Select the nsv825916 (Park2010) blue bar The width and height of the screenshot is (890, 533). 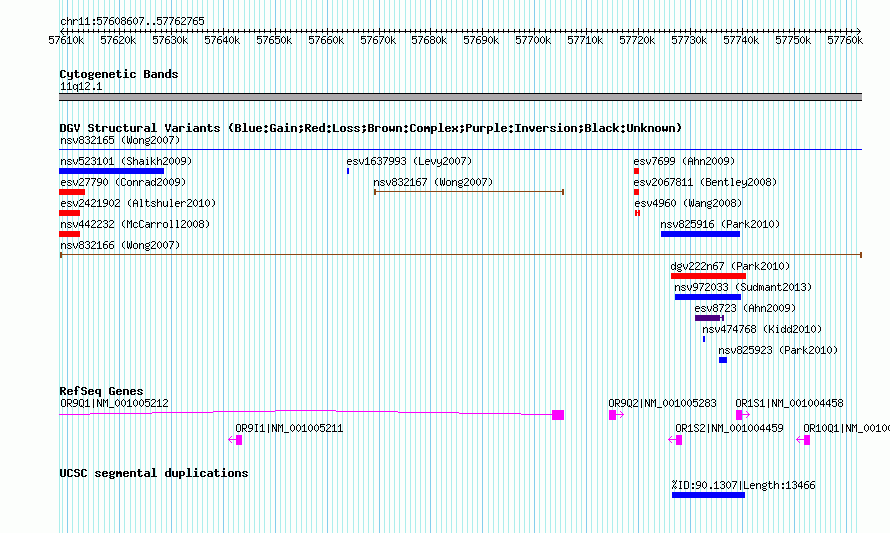[x=700, y=234]
